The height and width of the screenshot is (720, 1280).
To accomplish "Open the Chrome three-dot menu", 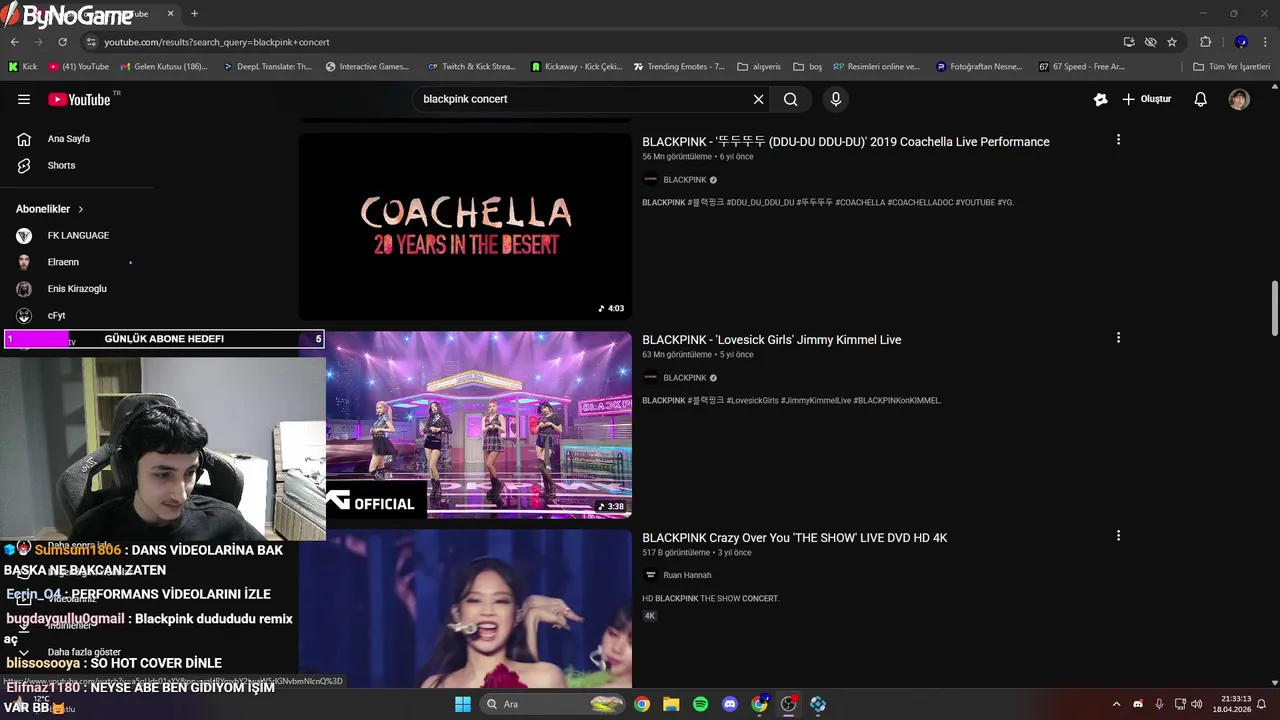I will 1266,42.
